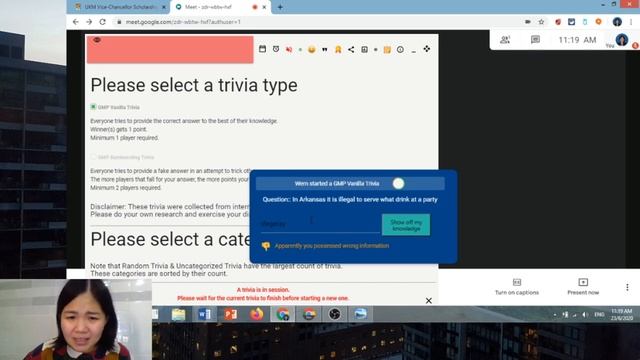Open the smiley emoji icon

tap(311, 49)
